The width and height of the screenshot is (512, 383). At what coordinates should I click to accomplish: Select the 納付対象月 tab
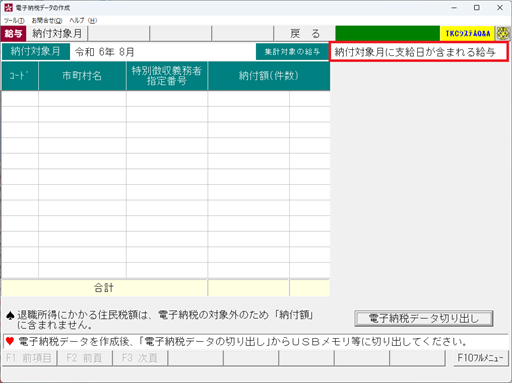pos(57,34)
